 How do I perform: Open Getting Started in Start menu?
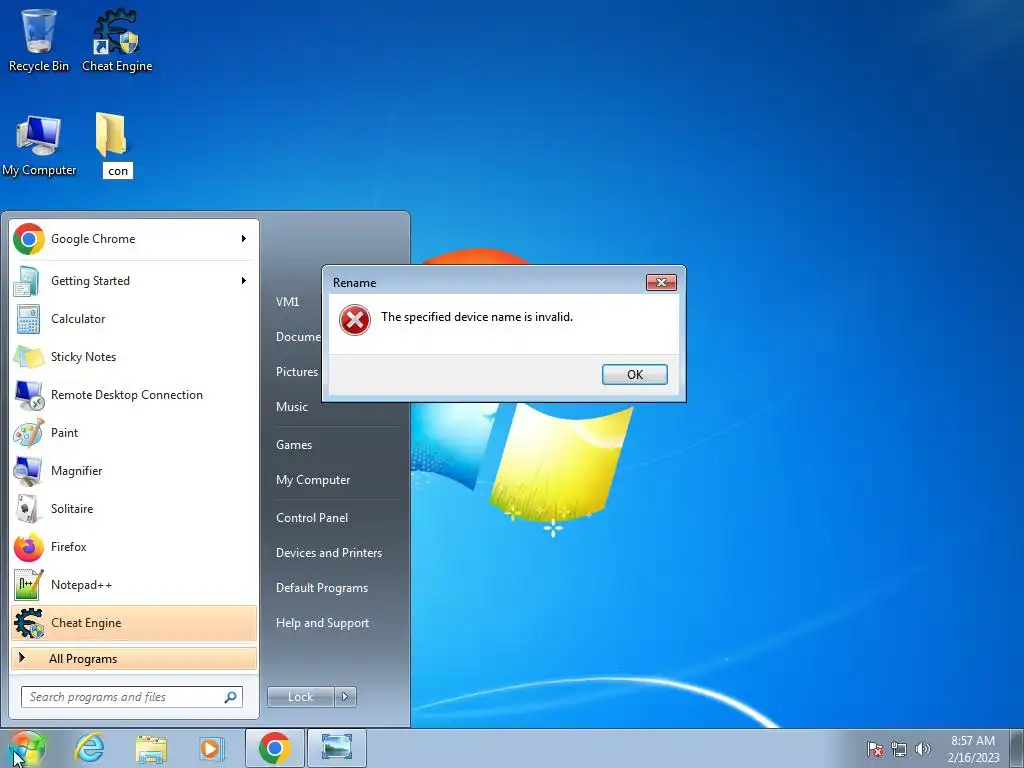pyautogui.click(x=134, y=281)
